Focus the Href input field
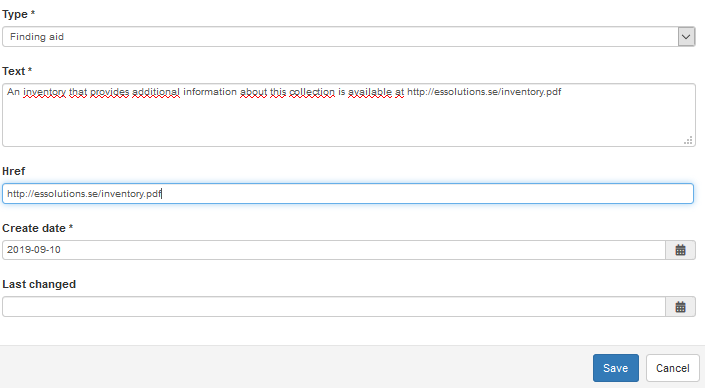 (348, 193)
